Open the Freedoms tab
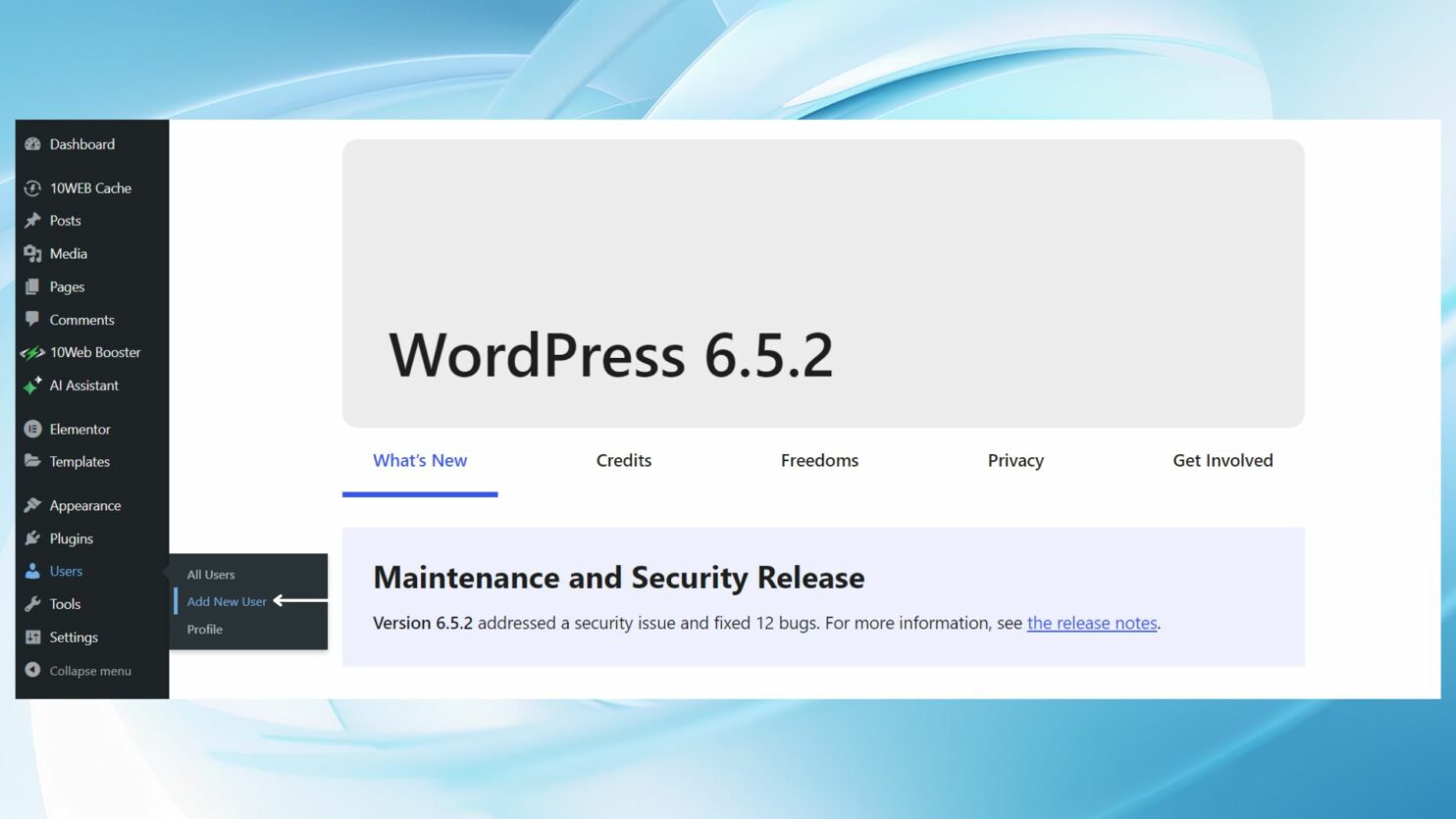The height and width of the screenshot is (819, 1456). point(819,460)
